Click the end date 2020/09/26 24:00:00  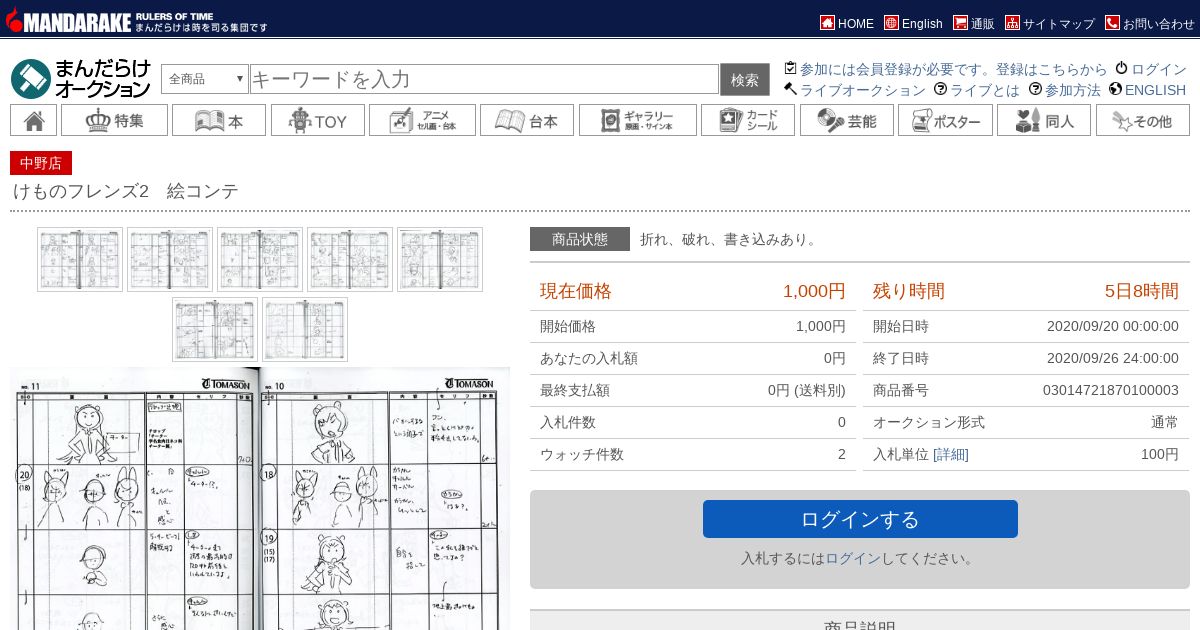pos(1113,358)
